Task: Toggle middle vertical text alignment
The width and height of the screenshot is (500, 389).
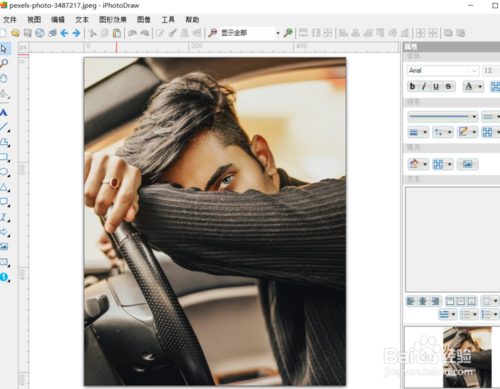Action: (x=461, y=301)
